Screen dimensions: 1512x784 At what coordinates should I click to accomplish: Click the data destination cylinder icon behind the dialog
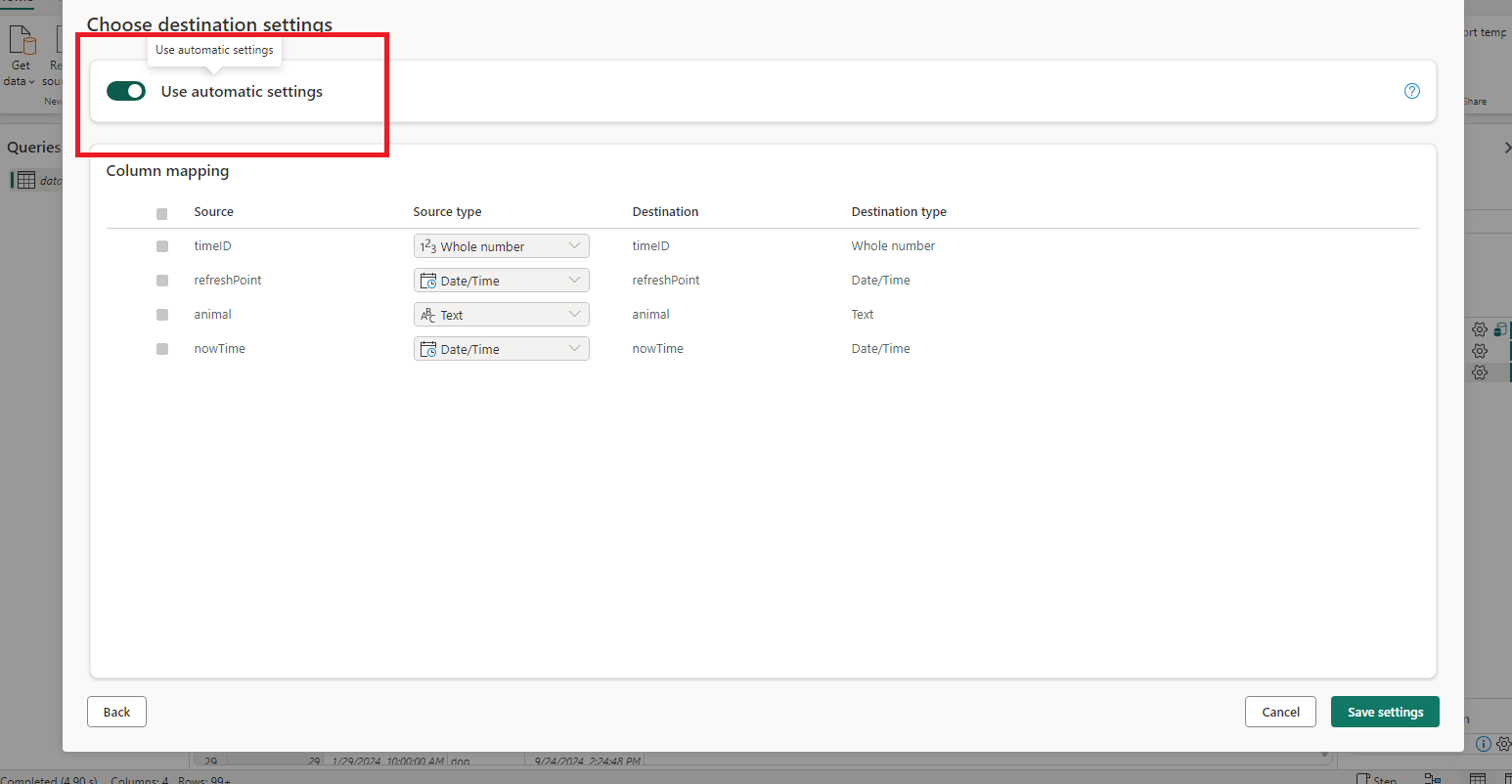tap(1500, 329)
